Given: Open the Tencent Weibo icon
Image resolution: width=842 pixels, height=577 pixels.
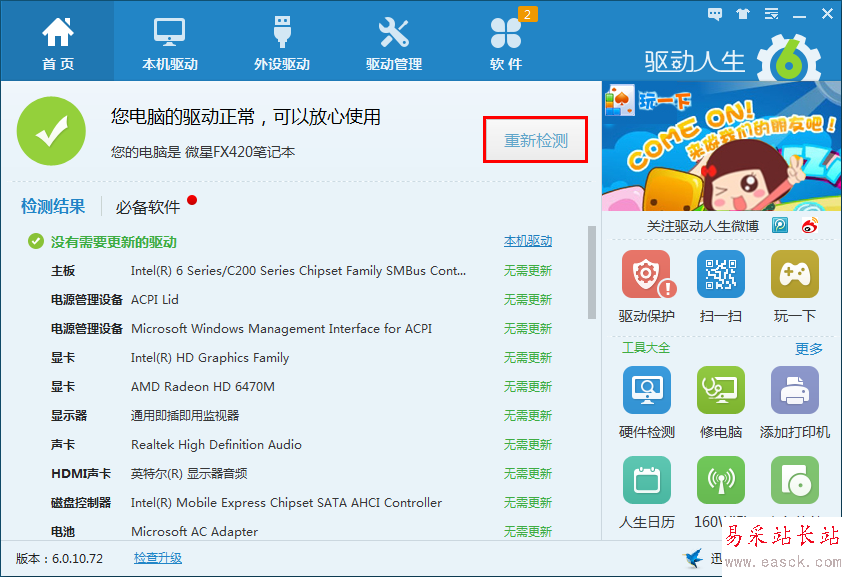Looking at the screenshot, I should [780, 225].
